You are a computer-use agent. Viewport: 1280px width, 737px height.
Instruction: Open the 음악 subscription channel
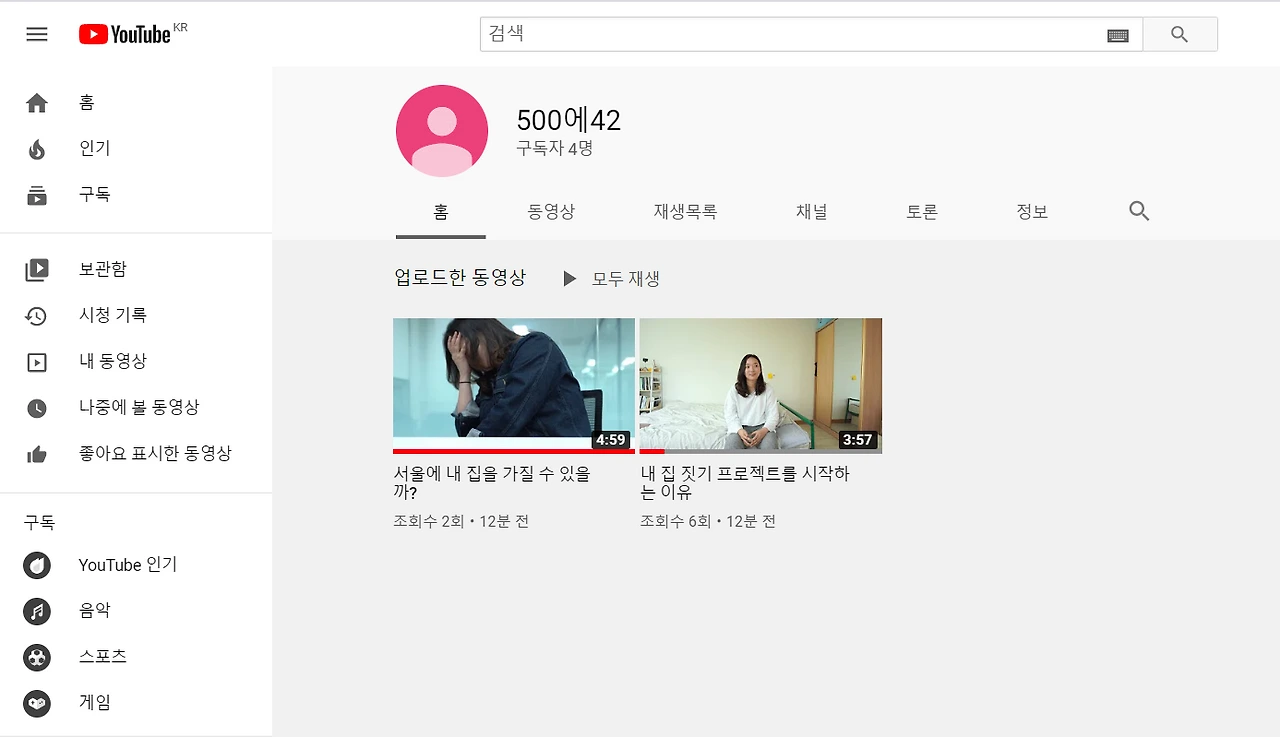(x=95, y=611)
